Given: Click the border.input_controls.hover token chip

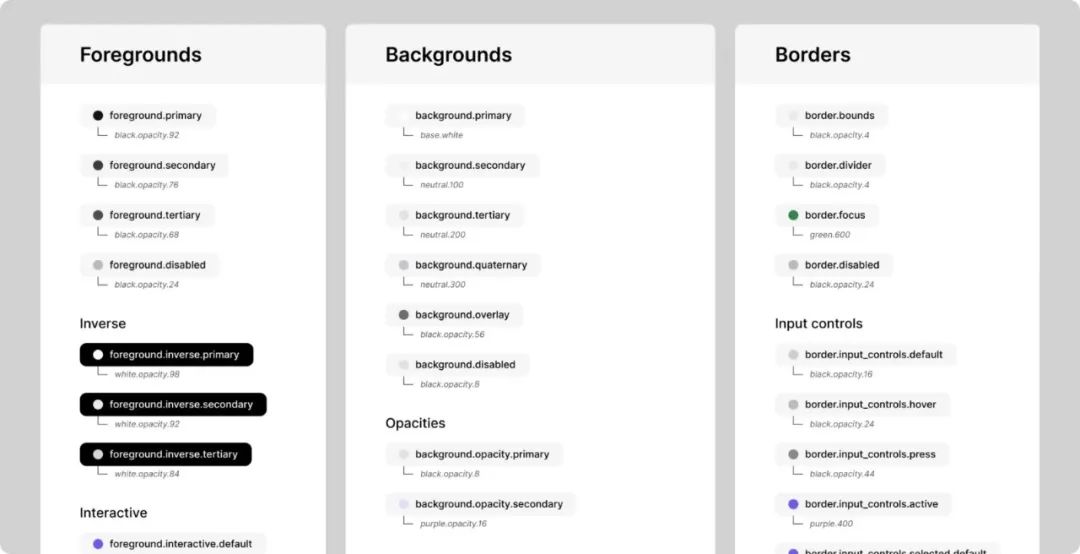Looking at the screenshot, I should pyautogui.click(x=862, y=404).
